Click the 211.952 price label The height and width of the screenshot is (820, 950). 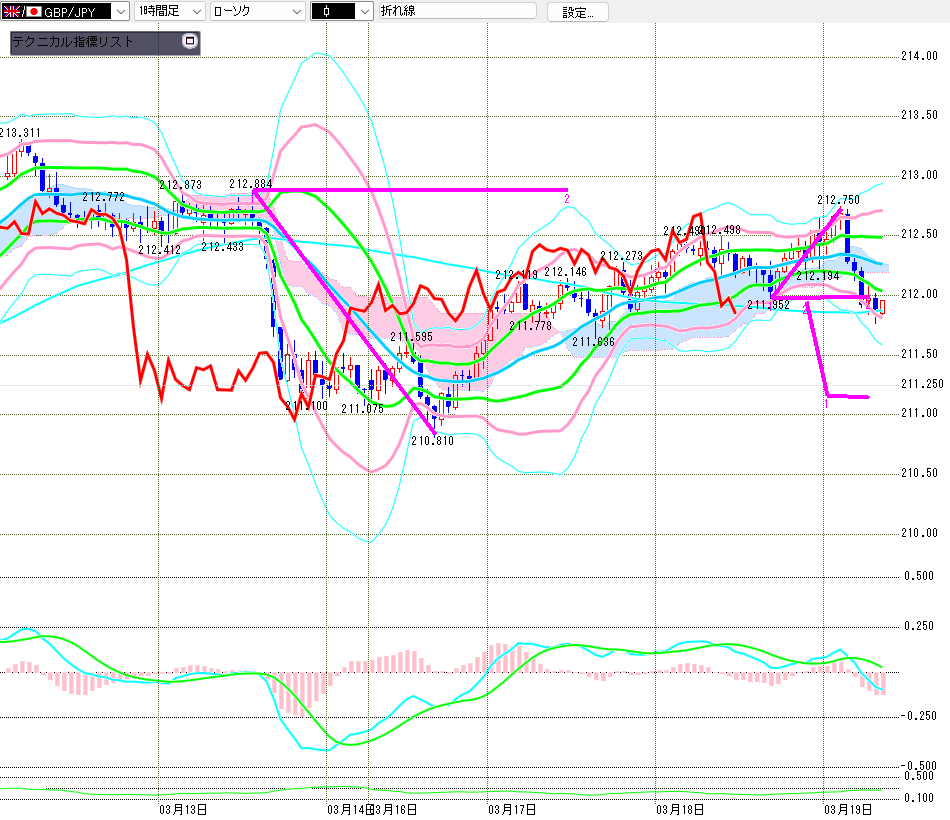tap(768, 305)
